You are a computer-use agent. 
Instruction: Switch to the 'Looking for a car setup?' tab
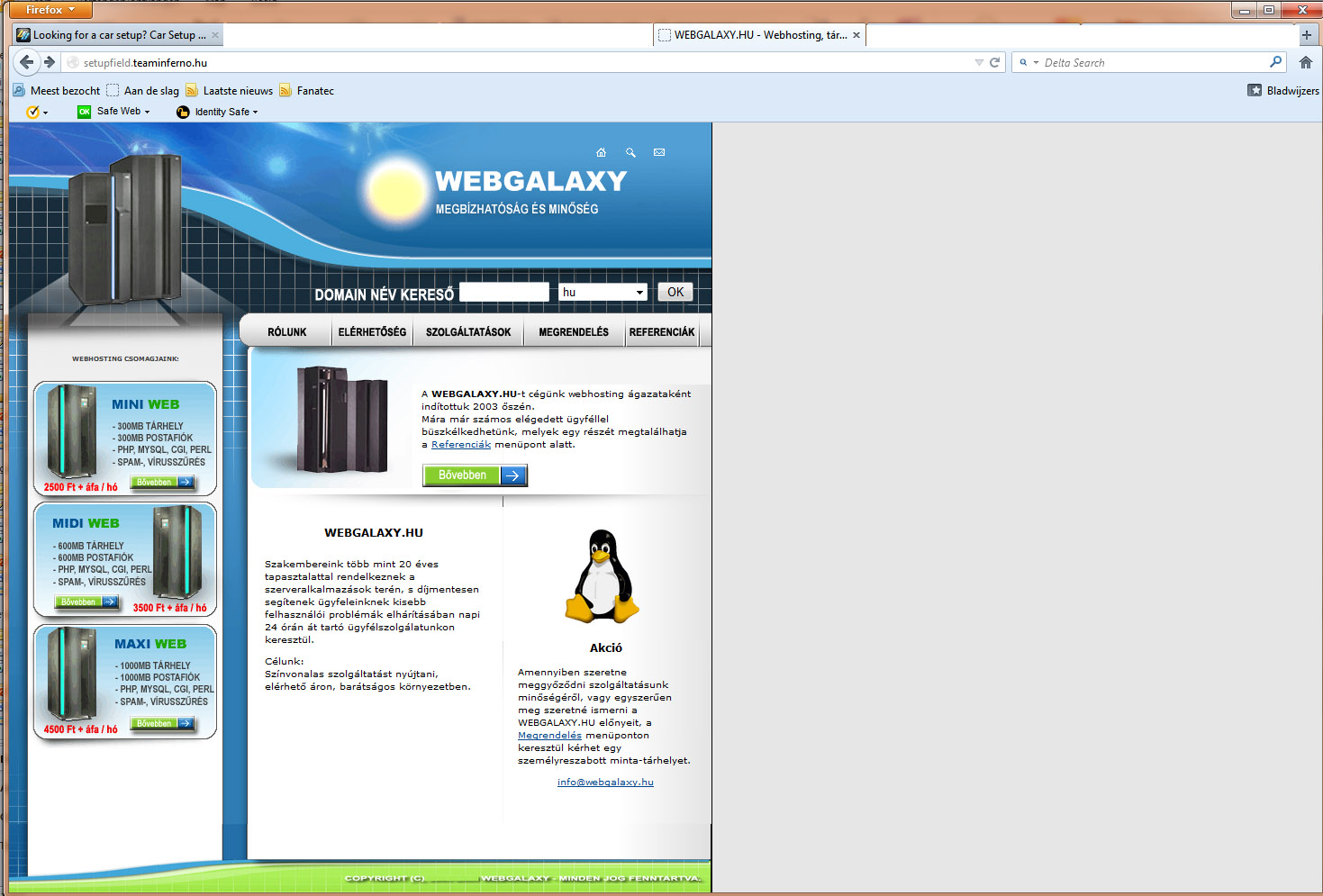[118, 35]
